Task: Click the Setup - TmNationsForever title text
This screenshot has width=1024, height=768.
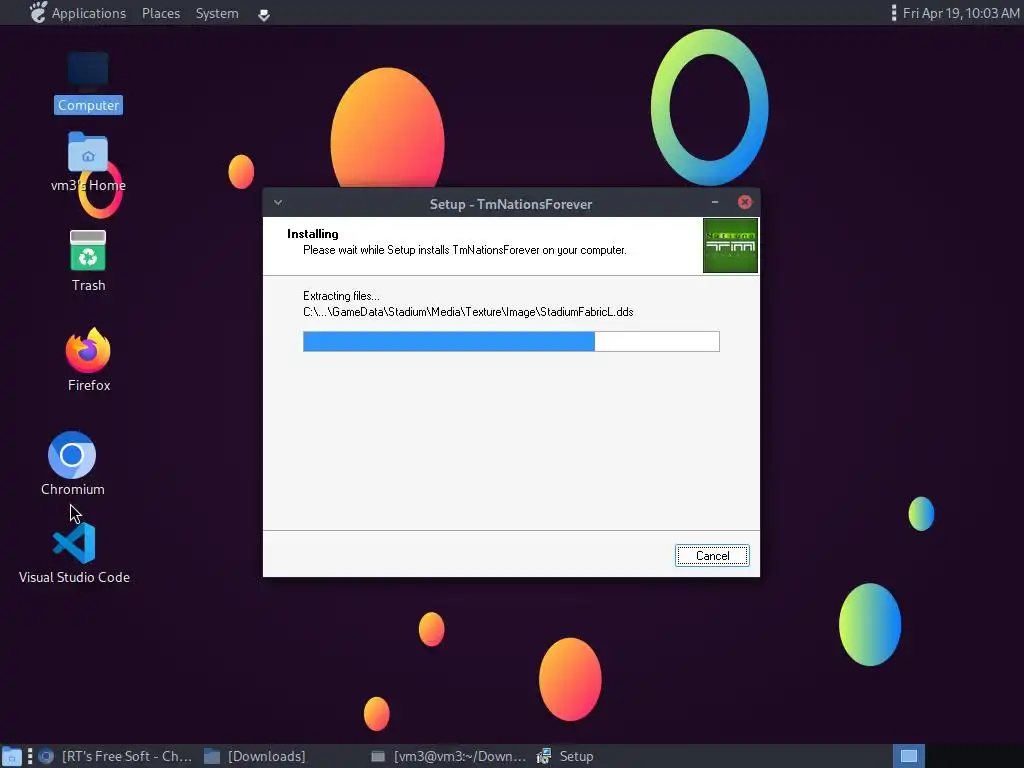Action: point(511,204)
